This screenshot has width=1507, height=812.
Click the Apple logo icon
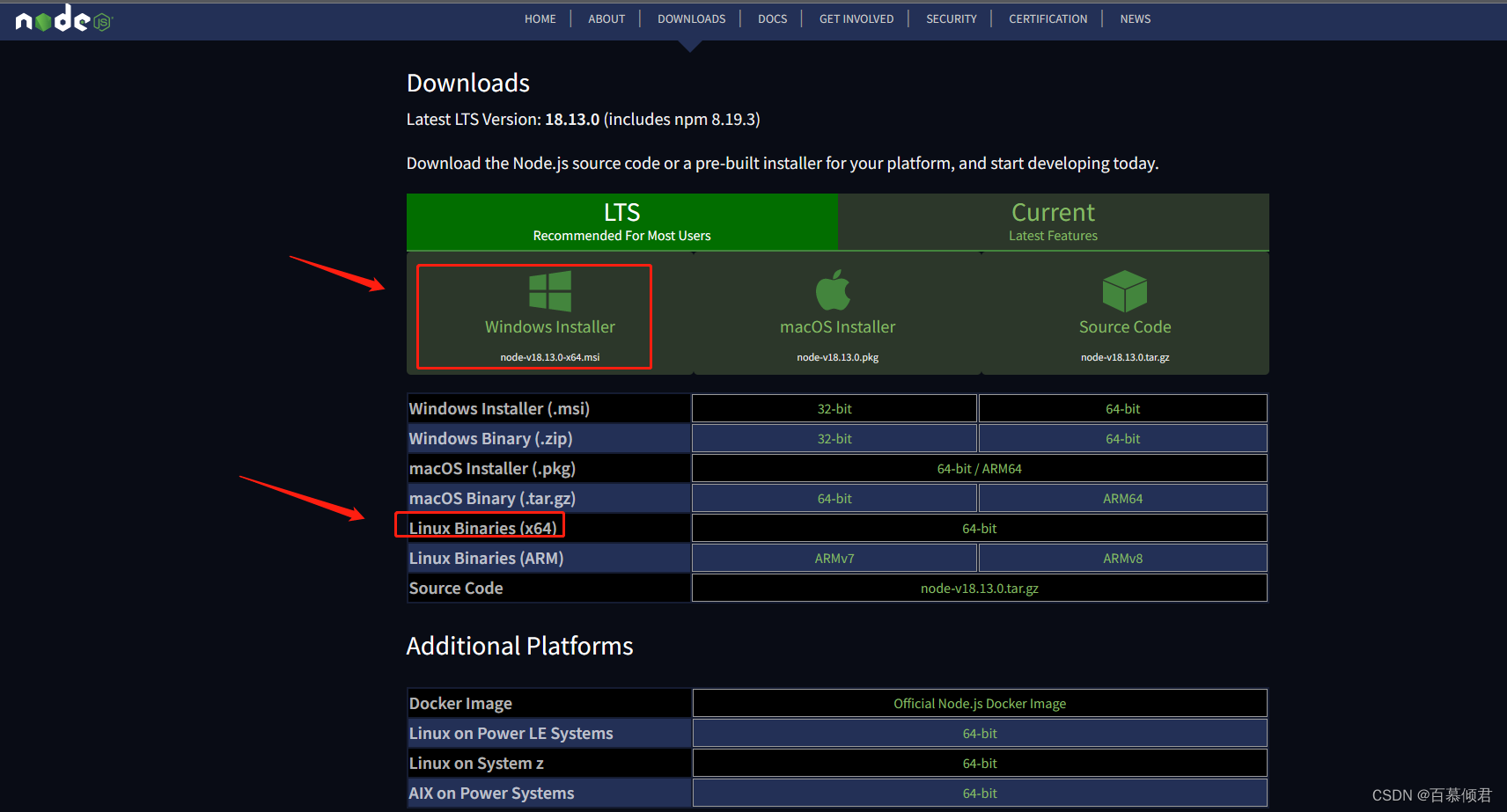[x=834, y=290]
